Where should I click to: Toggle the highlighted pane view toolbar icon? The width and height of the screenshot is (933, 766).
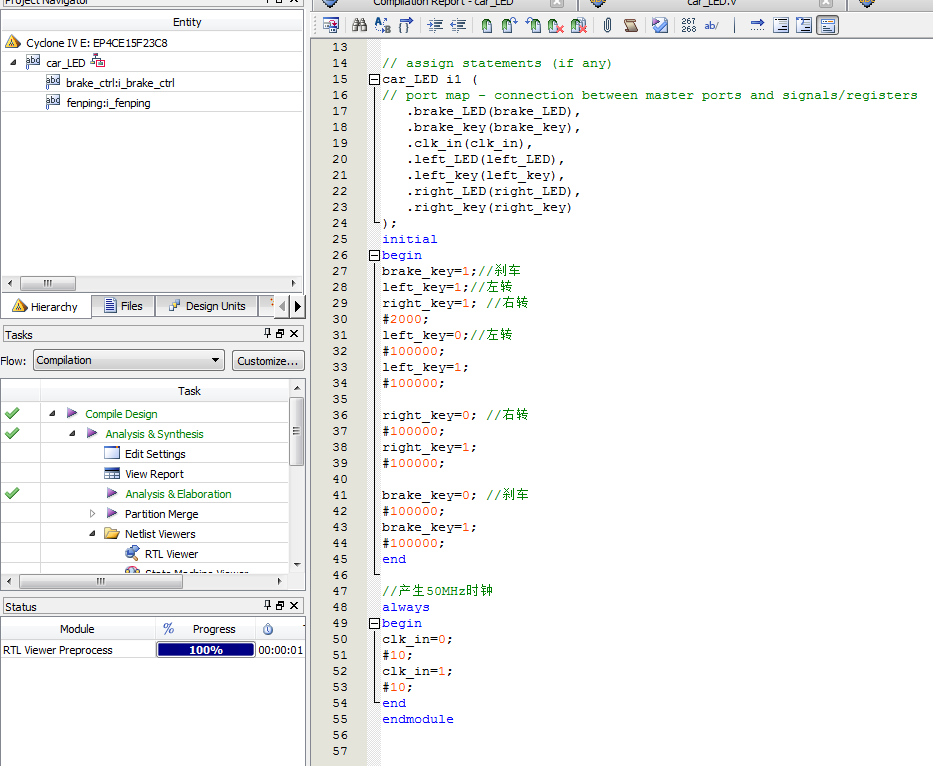click(x=827, y=25)
